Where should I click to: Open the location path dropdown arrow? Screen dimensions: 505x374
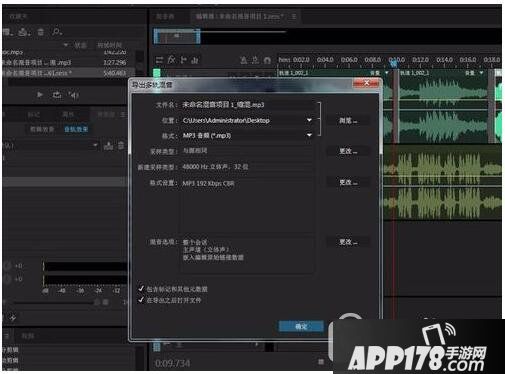point(309,120)
